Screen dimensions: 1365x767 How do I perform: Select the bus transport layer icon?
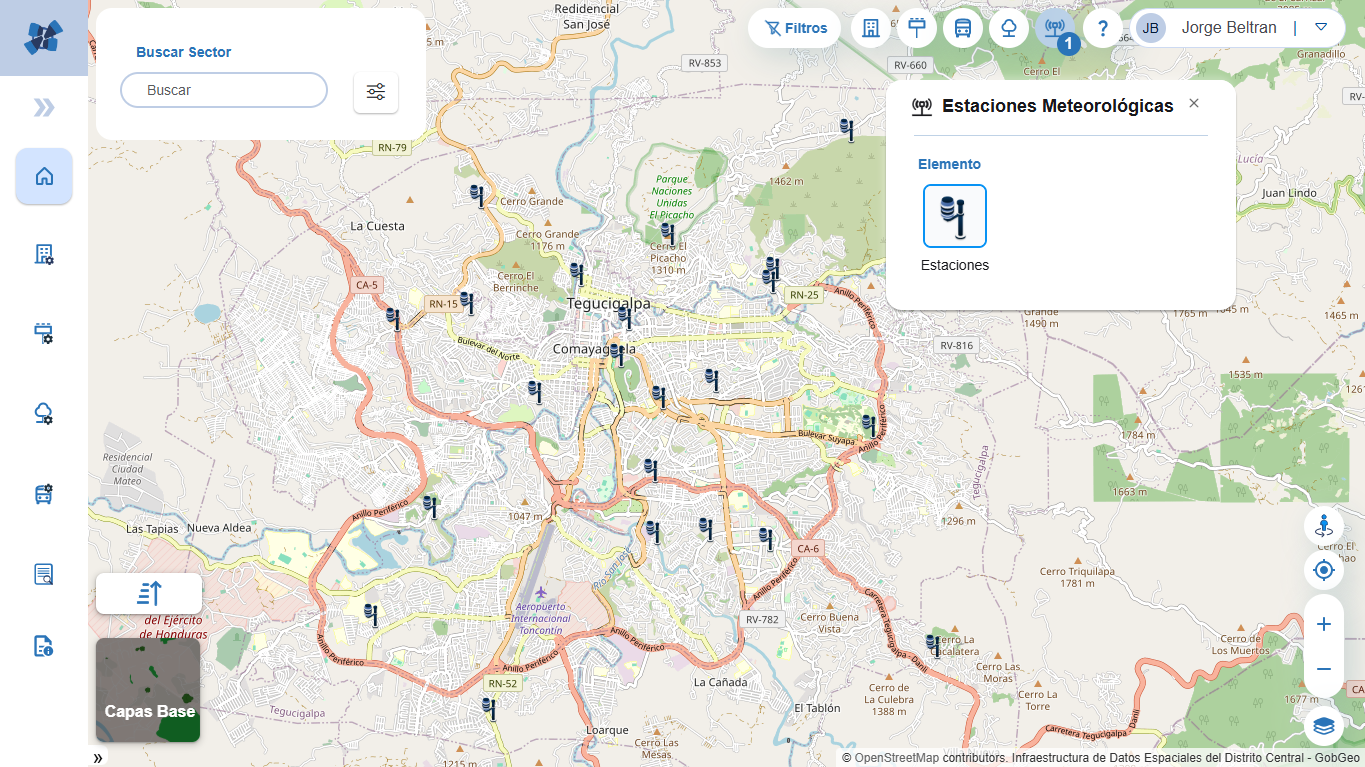click(962, 28)
